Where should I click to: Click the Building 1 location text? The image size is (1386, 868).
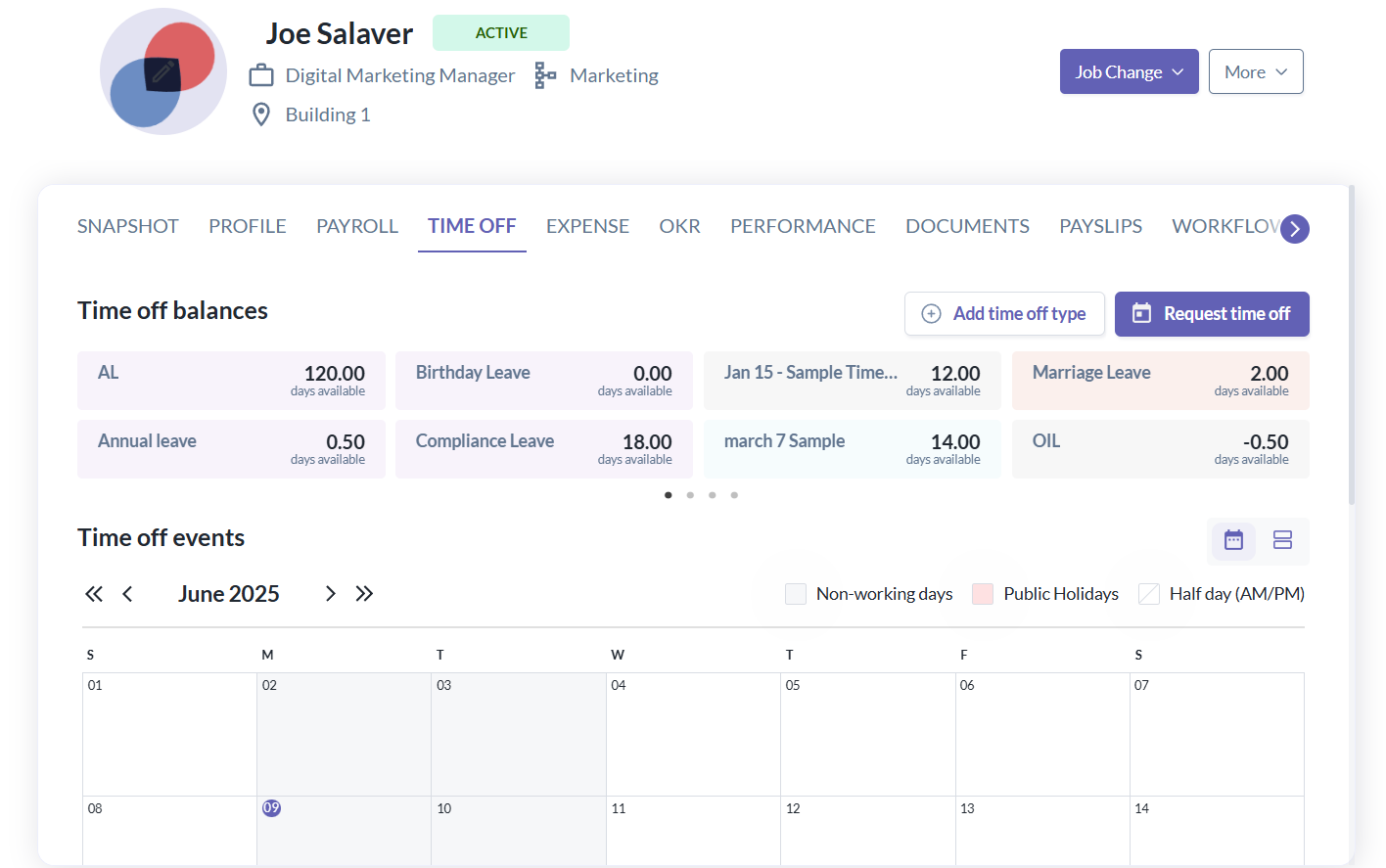coord(328,114)
